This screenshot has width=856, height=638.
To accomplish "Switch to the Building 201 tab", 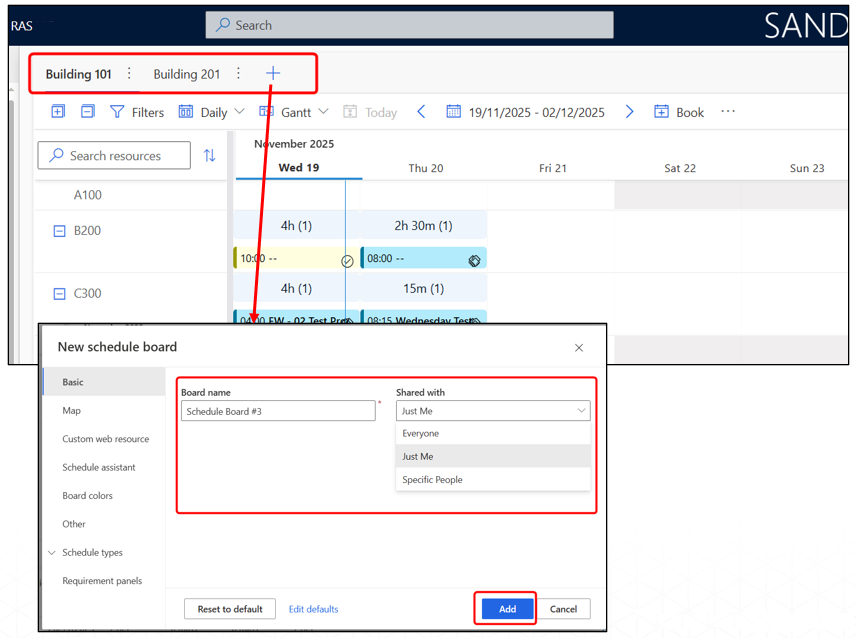I will tap(186, 74).
